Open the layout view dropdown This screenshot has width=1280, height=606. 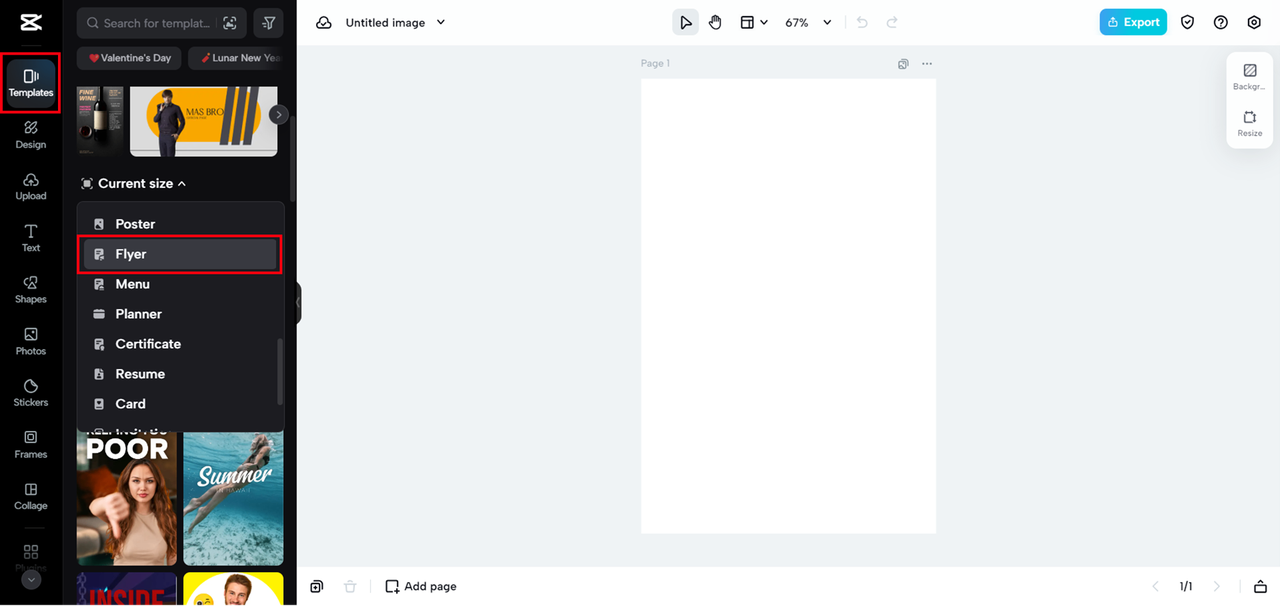[753, 22]
